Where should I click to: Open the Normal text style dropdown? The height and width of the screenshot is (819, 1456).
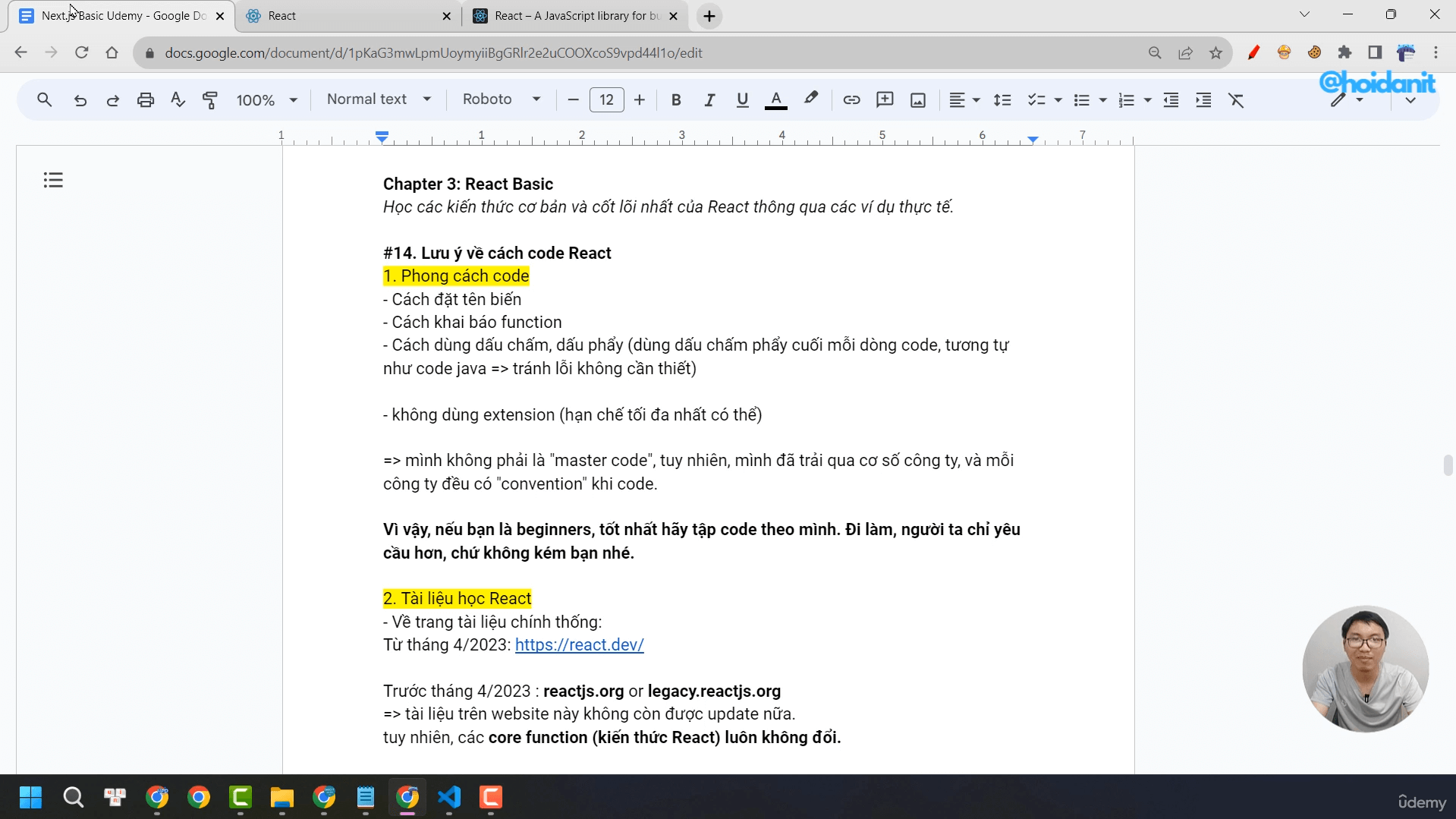click(379, 99)
